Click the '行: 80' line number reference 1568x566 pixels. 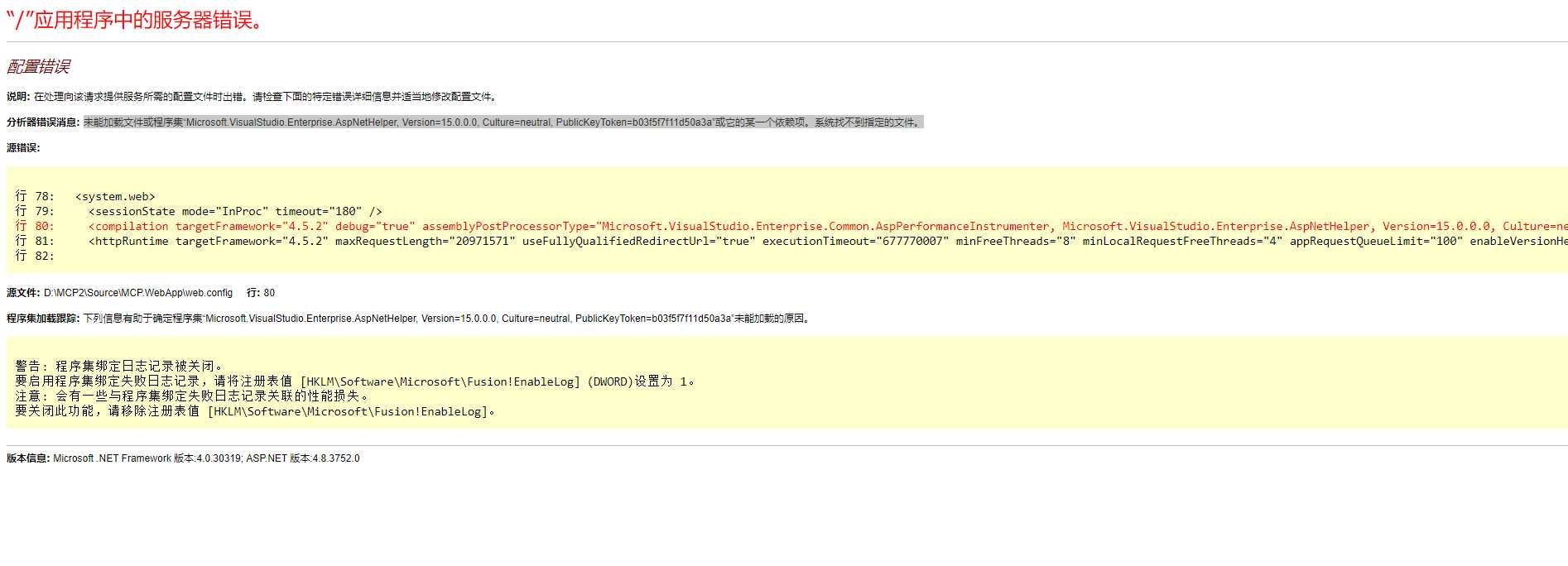[x=261, y=293]
